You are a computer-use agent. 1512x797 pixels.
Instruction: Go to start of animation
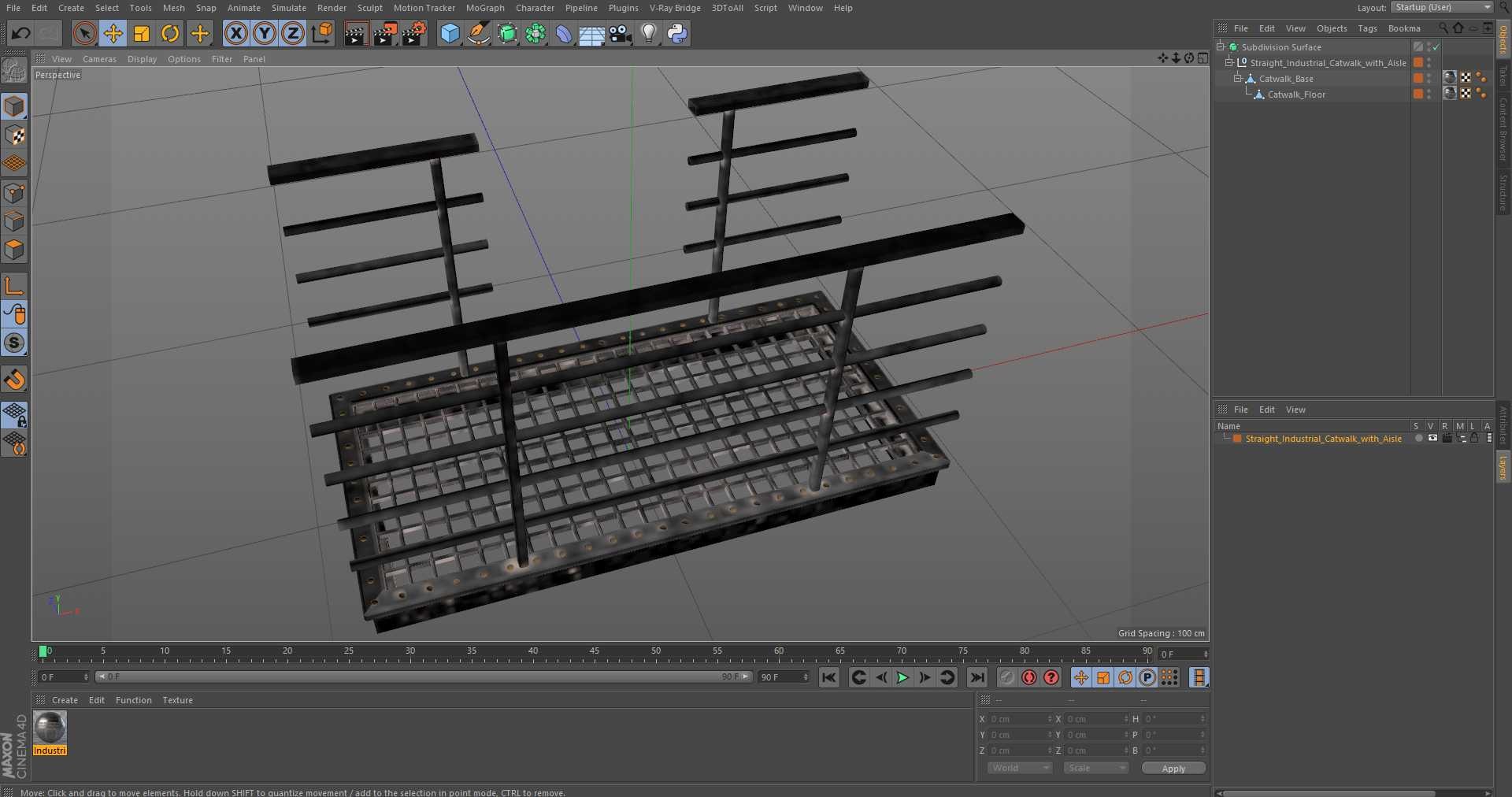click(829, 677)
